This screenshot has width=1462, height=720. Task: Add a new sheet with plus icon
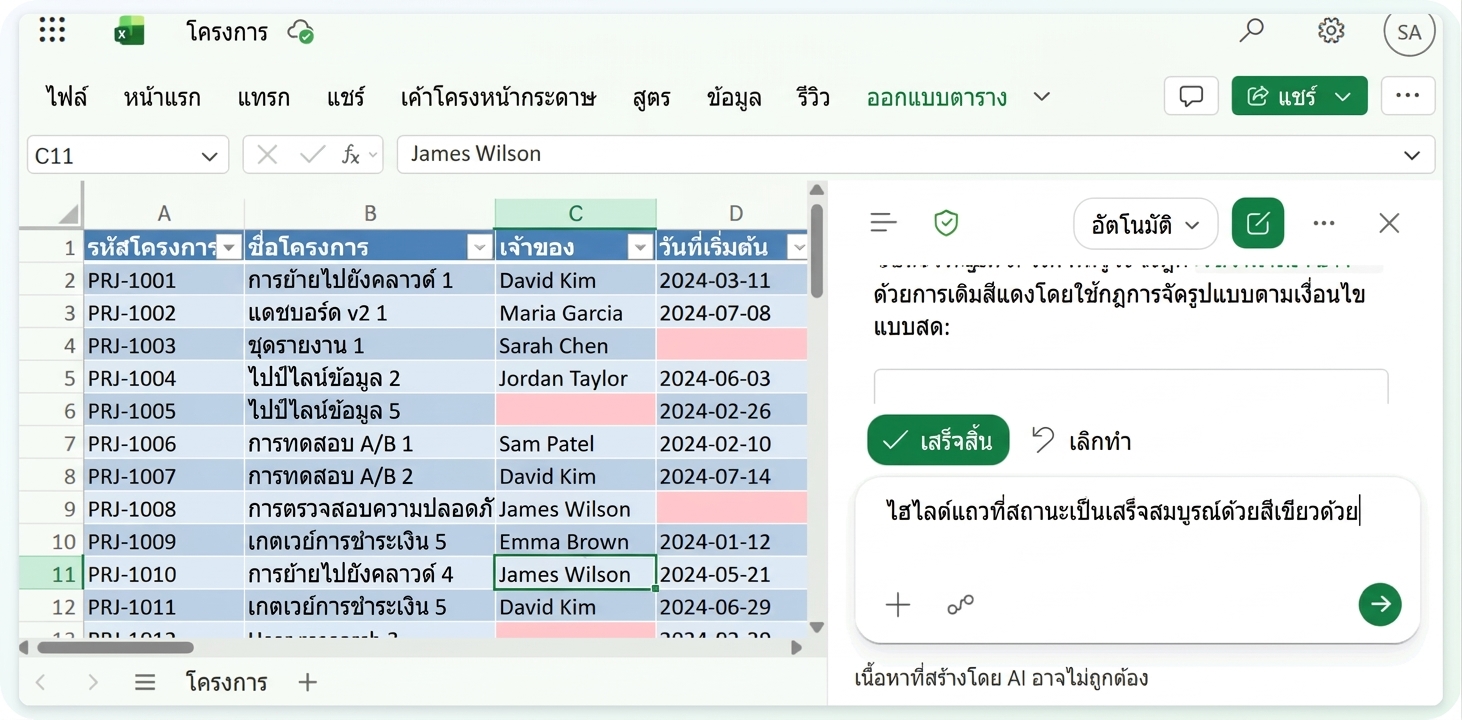(308, 682)
